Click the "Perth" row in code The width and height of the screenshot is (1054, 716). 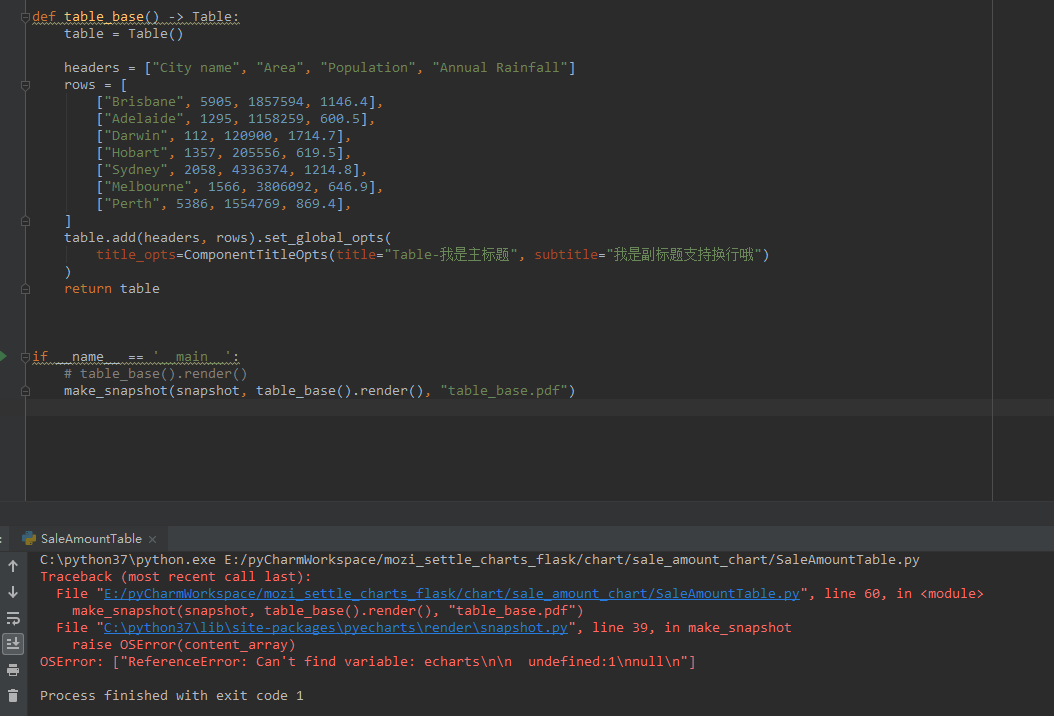223,203
